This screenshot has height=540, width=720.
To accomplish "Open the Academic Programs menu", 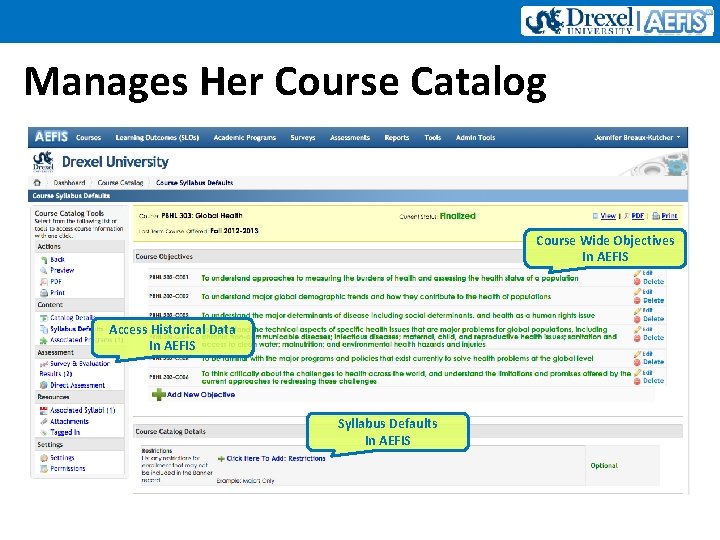I will 244,137.
